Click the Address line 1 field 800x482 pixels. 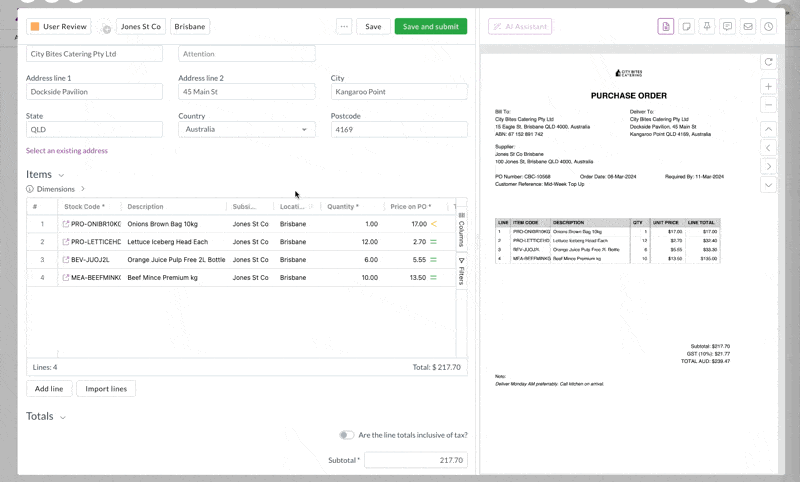(x=94, y=92)
